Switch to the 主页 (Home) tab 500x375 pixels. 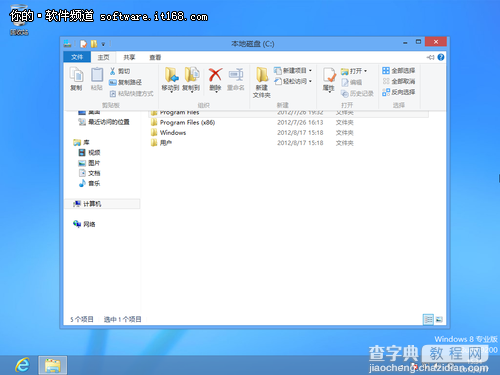point(103,57)
